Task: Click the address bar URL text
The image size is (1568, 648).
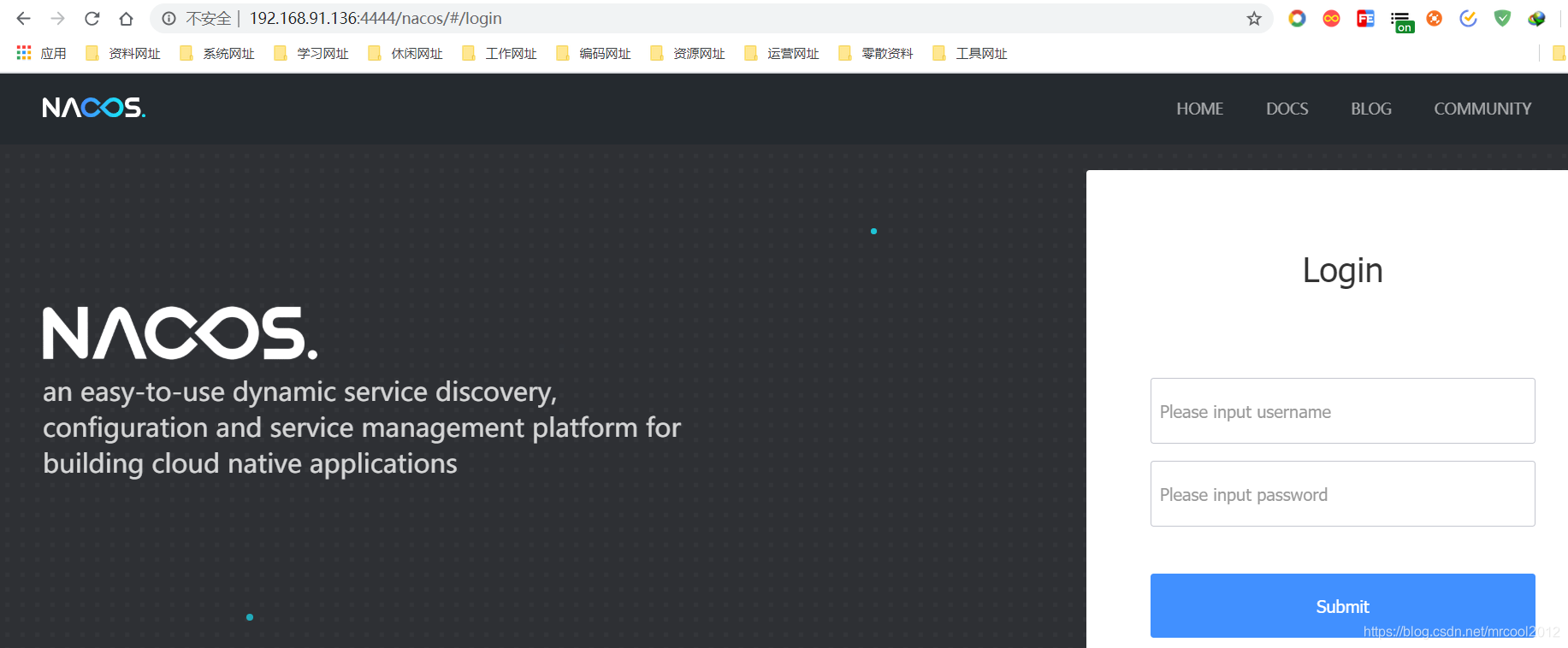Action: click(x=376, y=18)
